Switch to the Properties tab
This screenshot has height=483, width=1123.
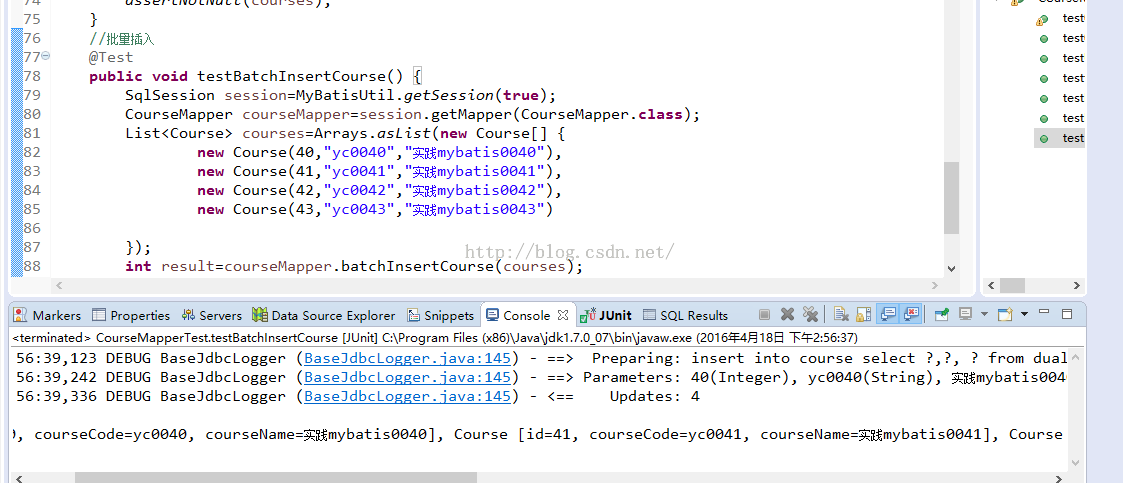131,315
